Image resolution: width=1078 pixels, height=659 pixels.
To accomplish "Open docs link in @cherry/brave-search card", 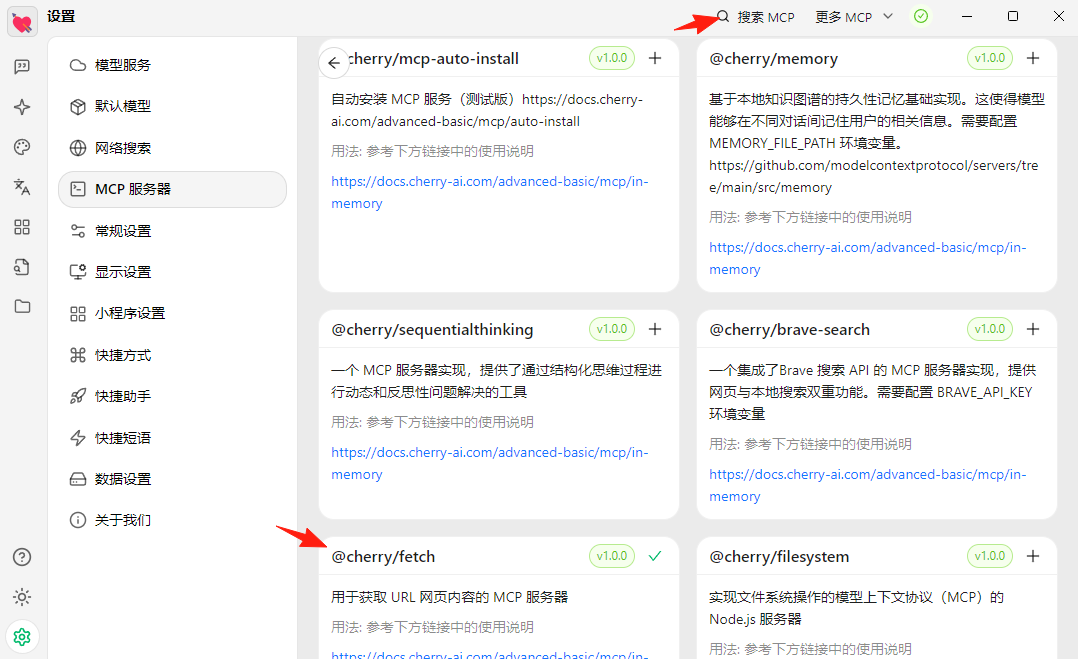I will pos(868,485).
